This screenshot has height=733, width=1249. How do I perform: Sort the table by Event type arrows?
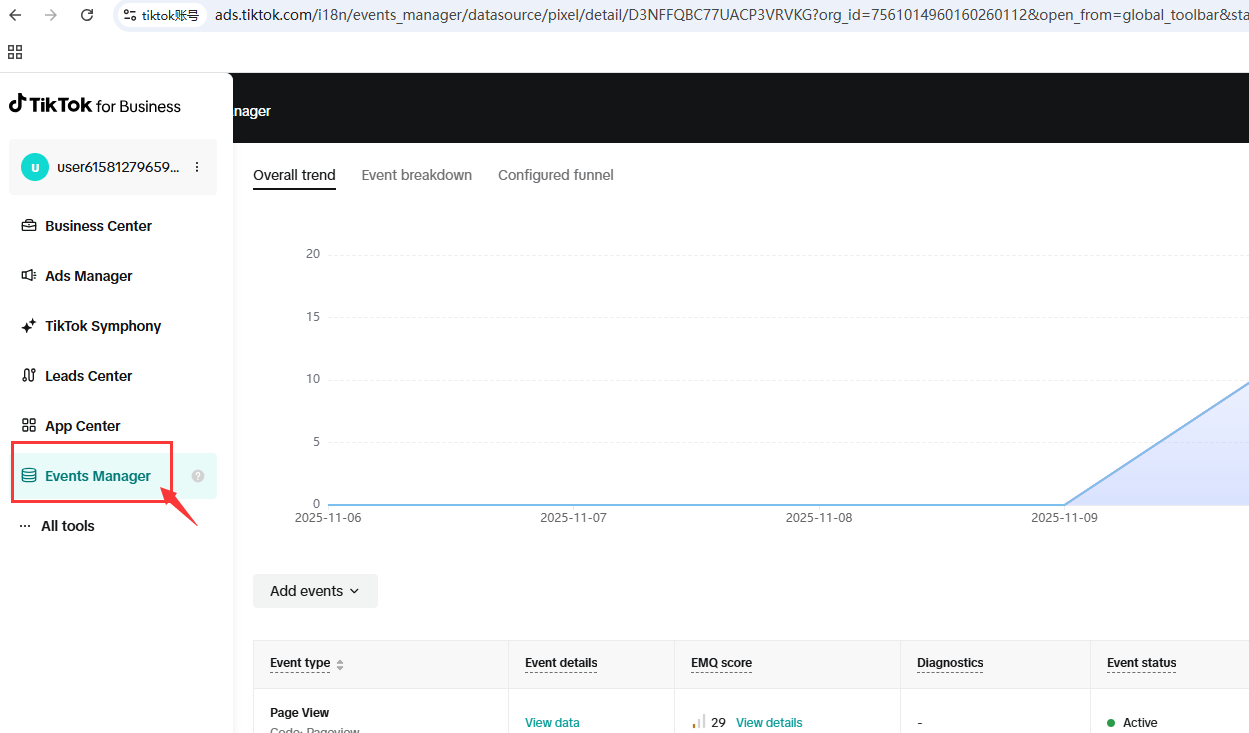pos(340,665)
